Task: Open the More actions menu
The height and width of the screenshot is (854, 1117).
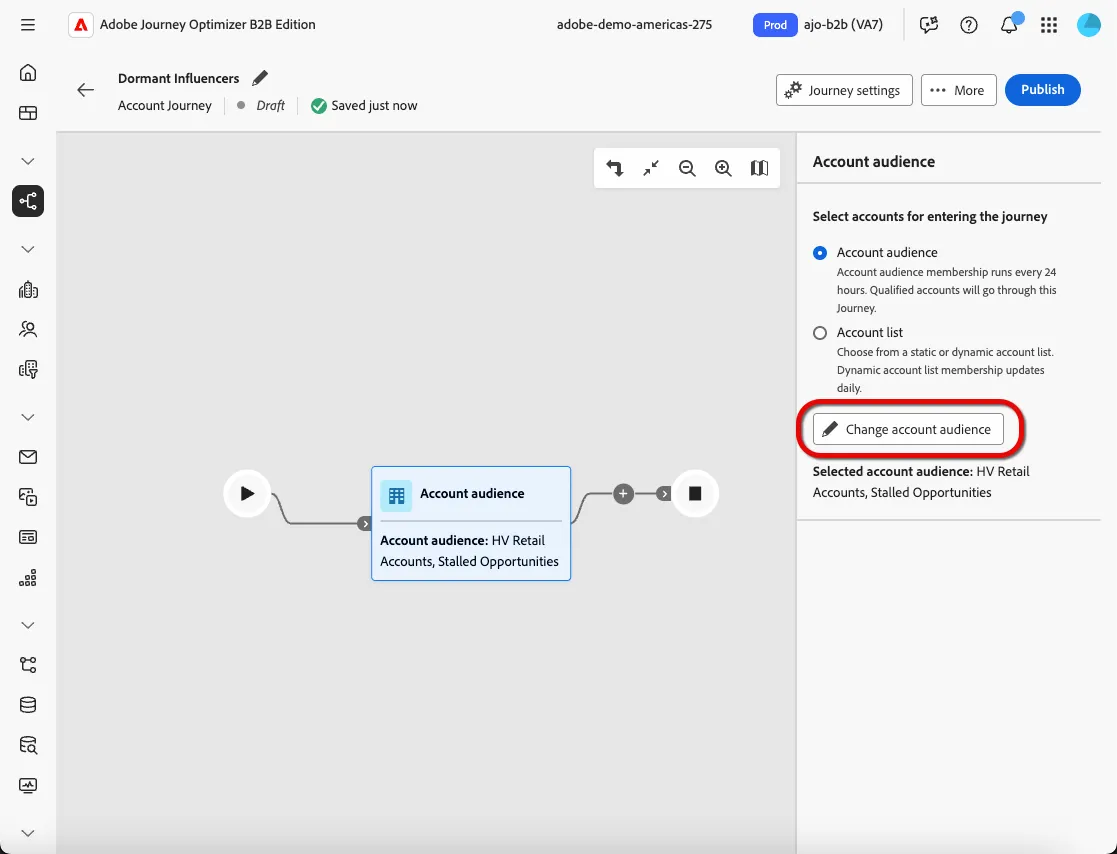Action: tap(958, 90)
